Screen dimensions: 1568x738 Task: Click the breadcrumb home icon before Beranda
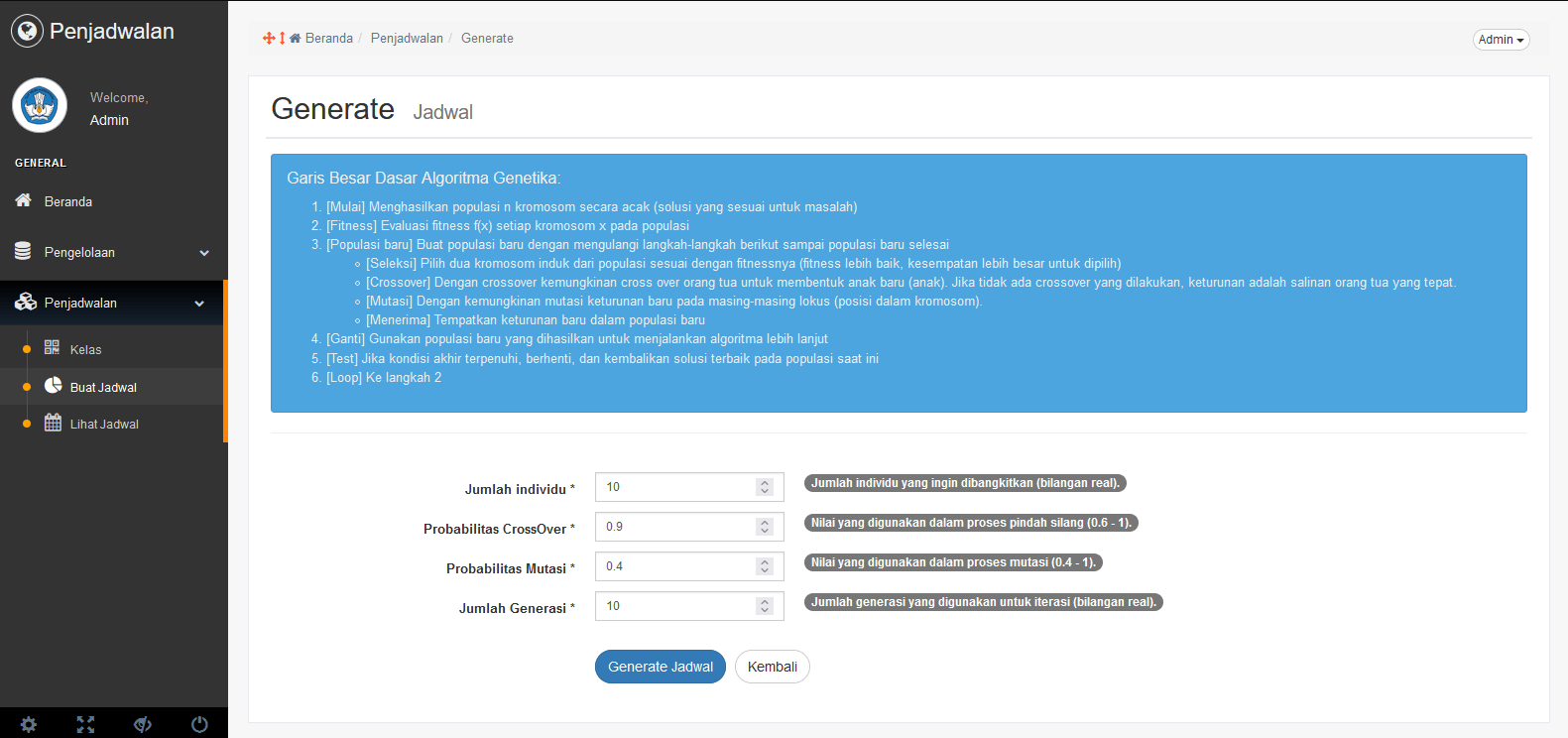coord(295,38)
